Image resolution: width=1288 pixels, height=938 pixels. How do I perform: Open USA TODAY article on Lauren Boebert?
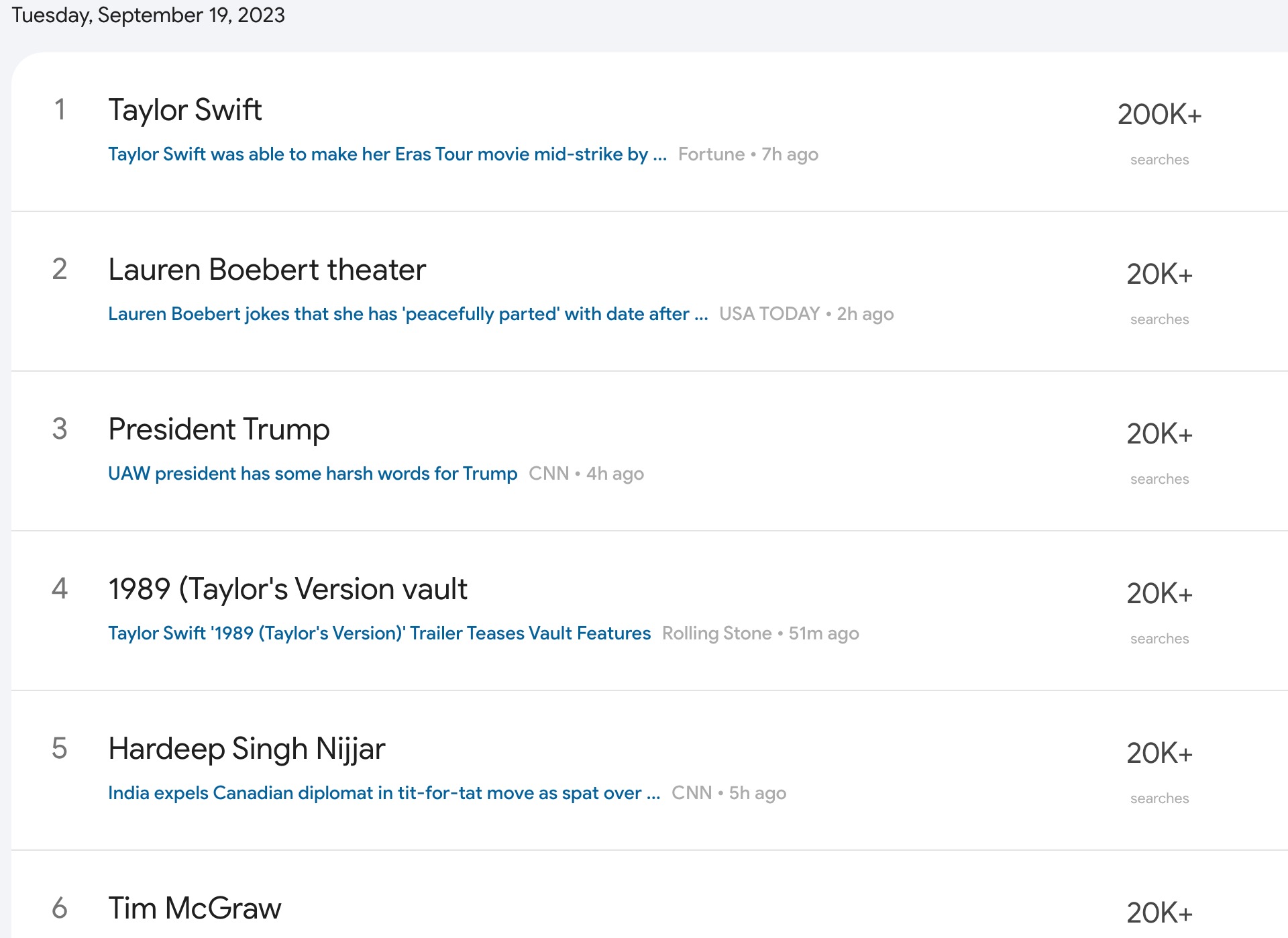pos(408,314)
